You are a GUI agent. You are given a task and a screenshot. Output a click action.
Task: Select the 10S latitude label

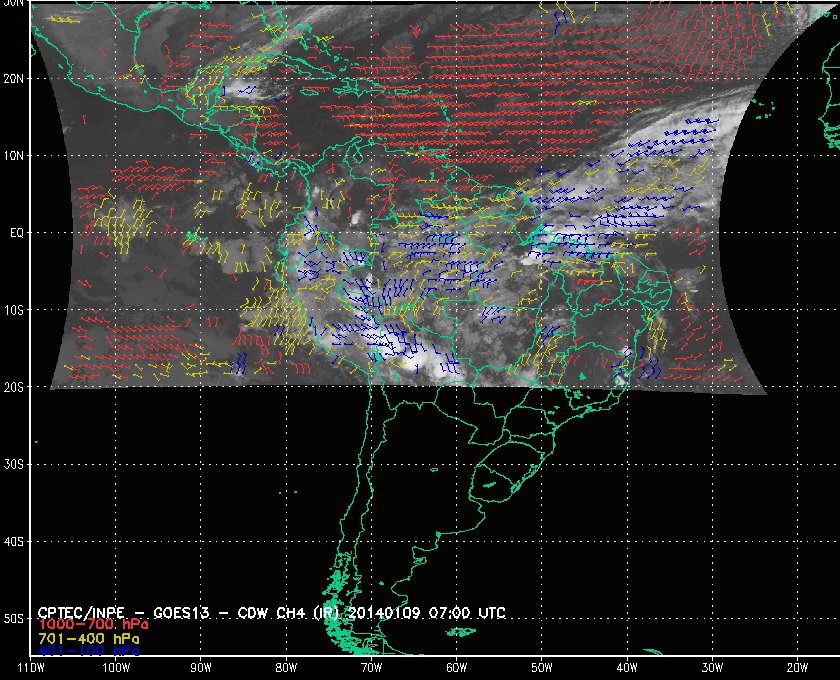[x=14, y=311]
